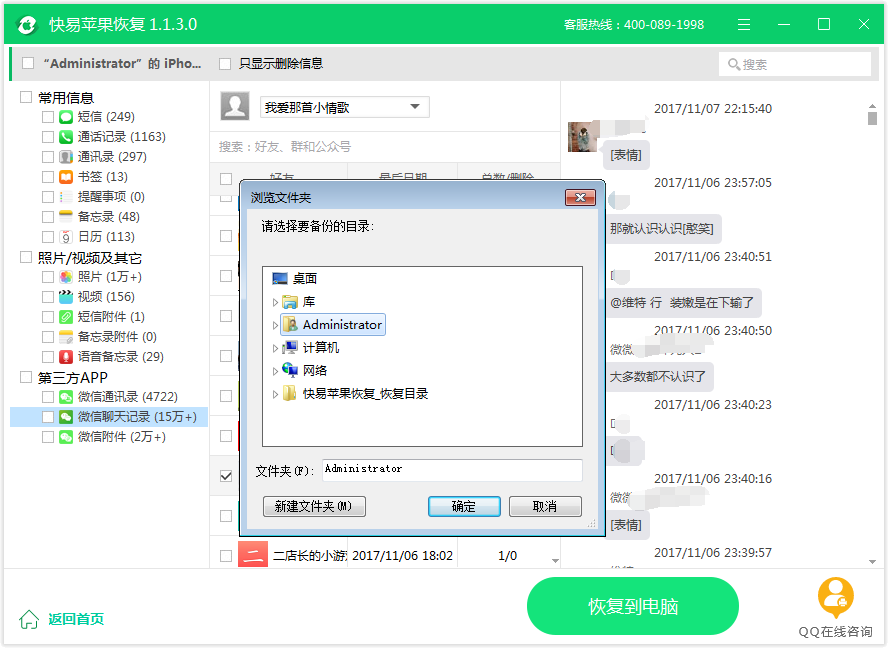Enable 只显示删除信息 checkbox
Image resolution: width=888 pixels, height=648 pixels.
(x=225, y=63)
